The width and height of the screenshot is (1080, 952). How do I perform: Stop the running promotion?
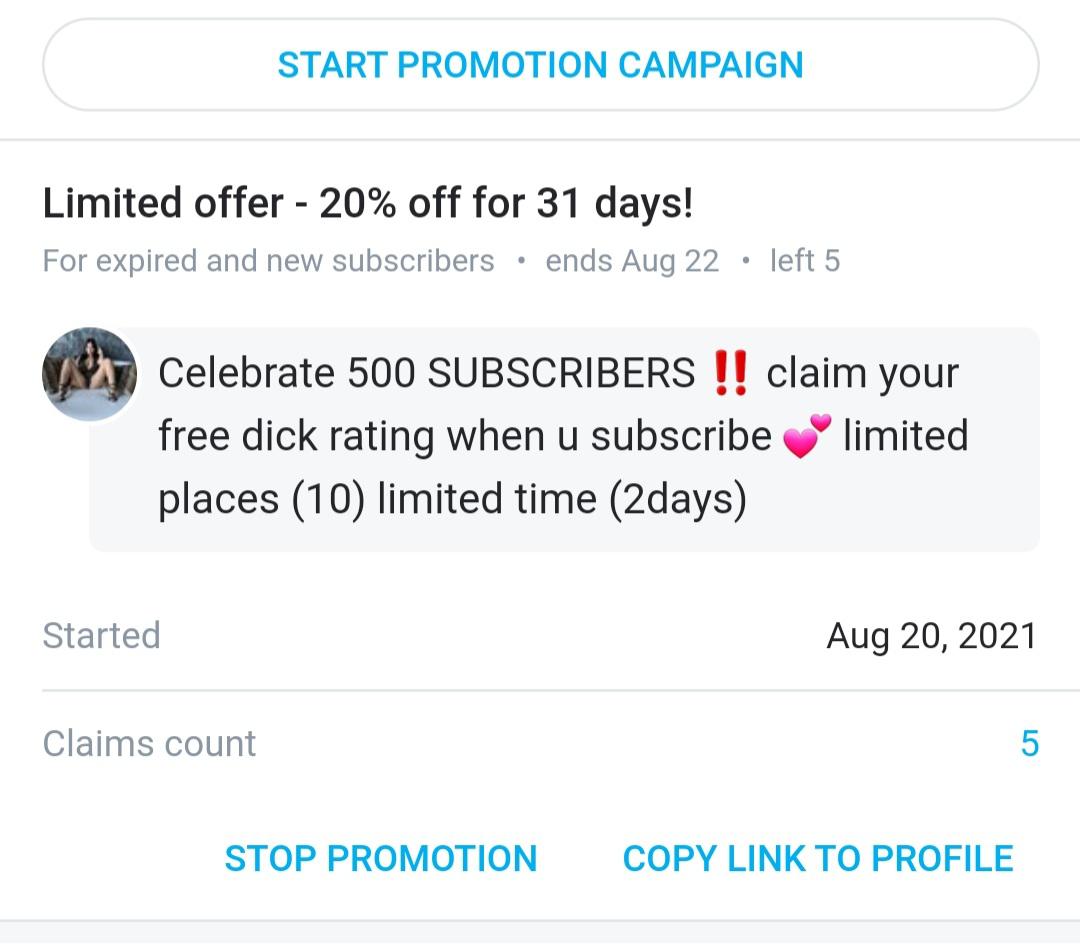380,858
